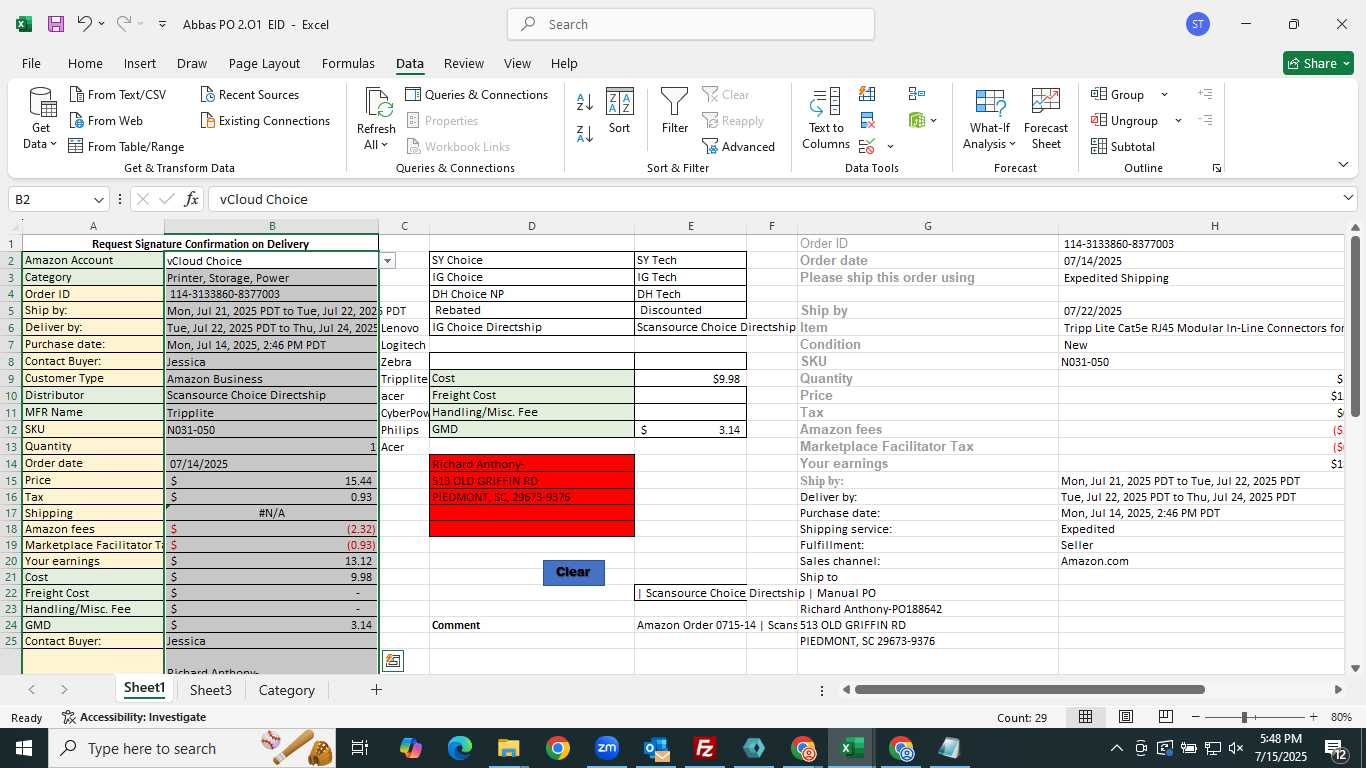This screenshot has width=1366, height=768.
Task: Click the Consolidate icon
Action: tap(917, 94)
